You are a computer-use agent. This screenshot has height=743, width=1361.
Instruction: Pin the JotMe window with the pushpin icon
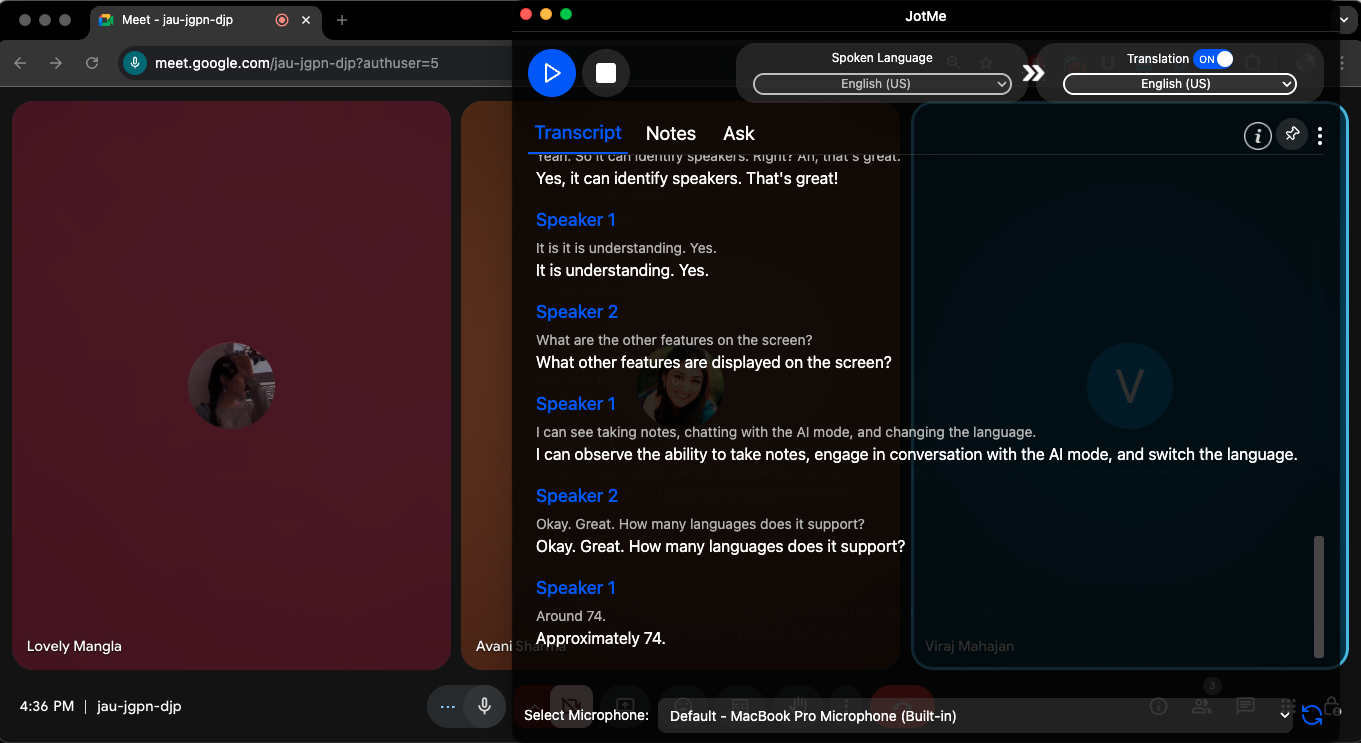pos(1292,134)
